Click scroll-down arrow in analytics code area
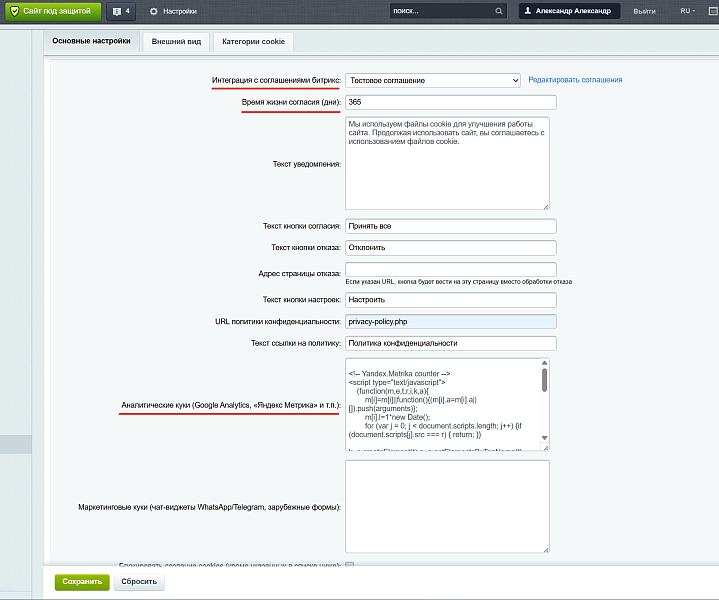Screen dimensions: 719x600 [x=544, y=438]
